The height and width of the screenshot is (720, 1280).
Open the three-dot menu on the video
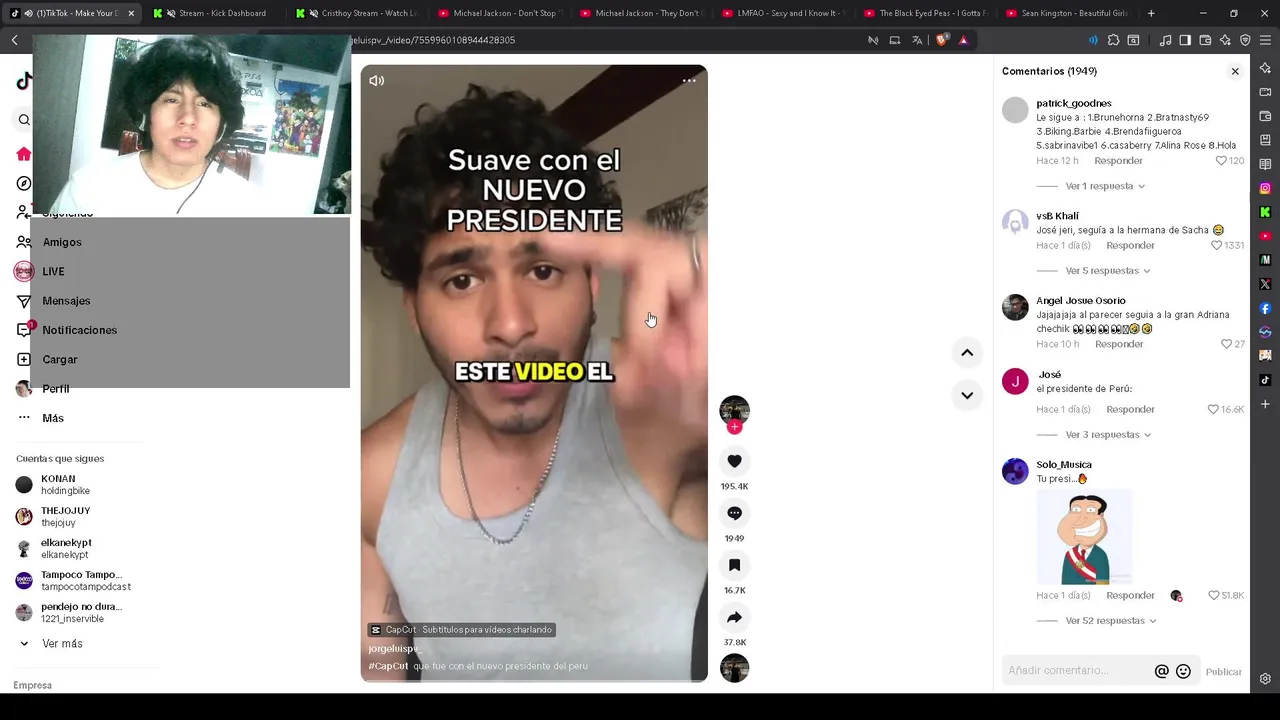pos(689,81)
